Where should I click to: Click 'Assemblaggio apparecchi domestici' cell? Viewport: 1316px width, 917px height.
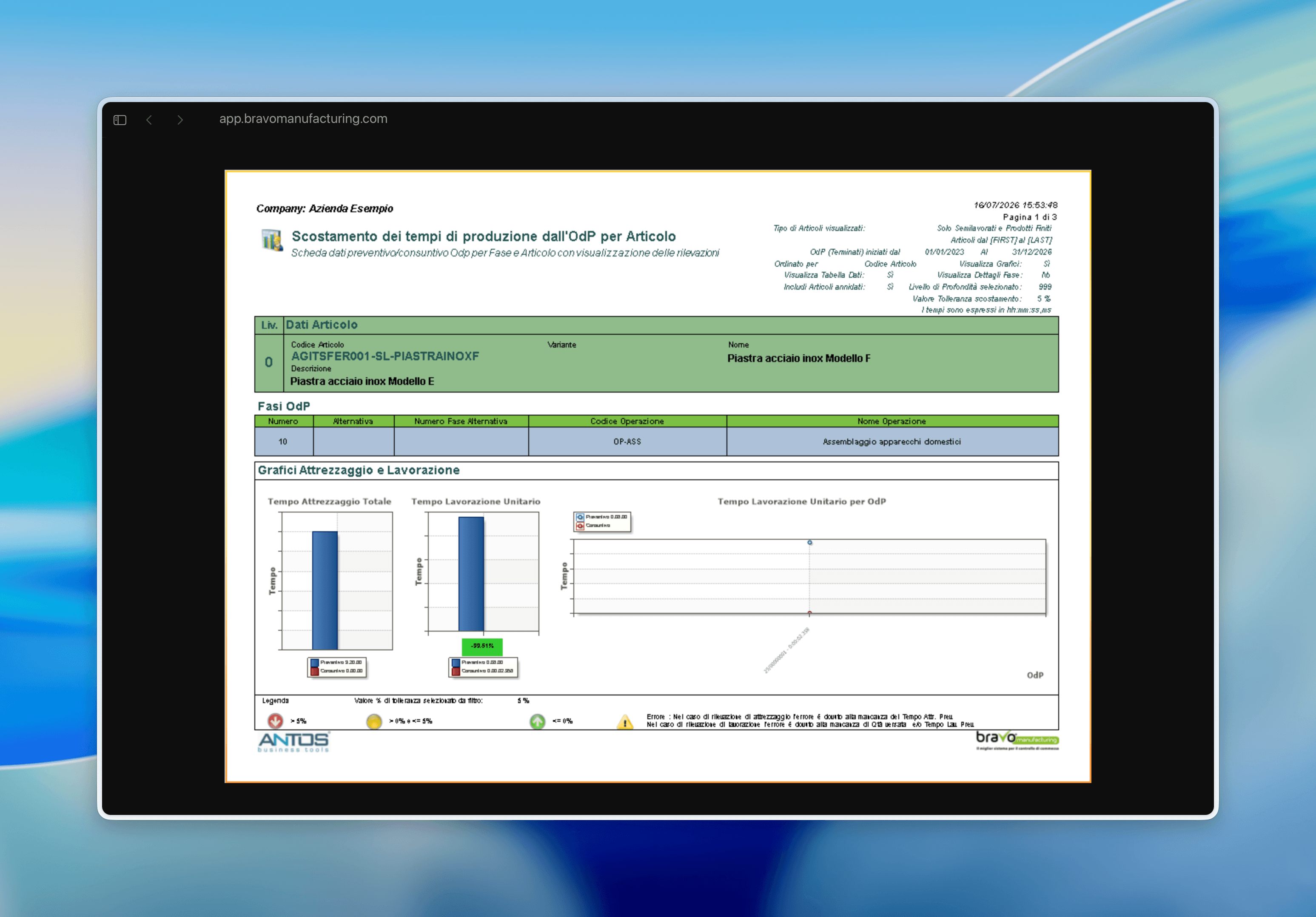click(x=892, y=442)
